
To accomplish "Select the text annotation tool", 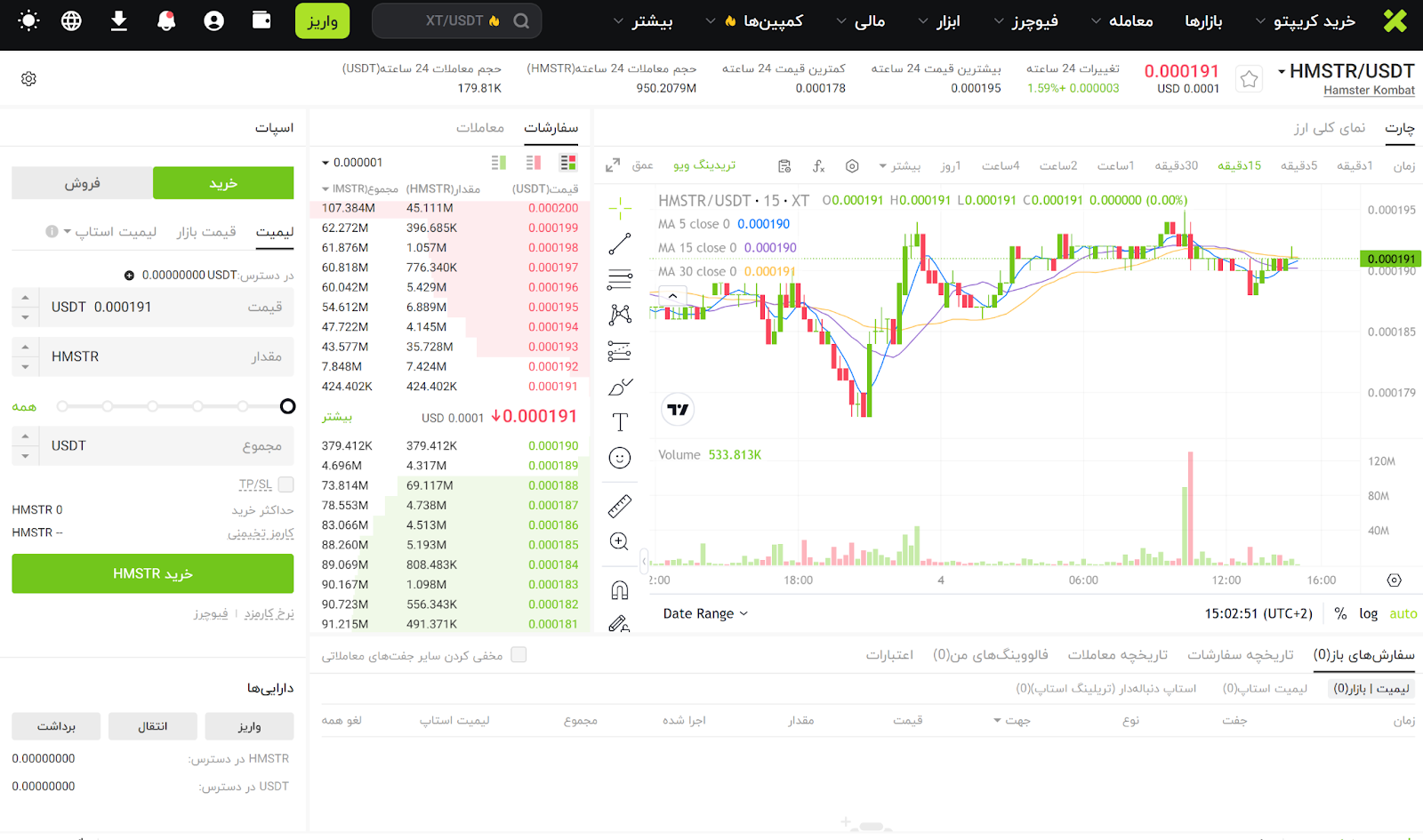I will tap(620, 422).
